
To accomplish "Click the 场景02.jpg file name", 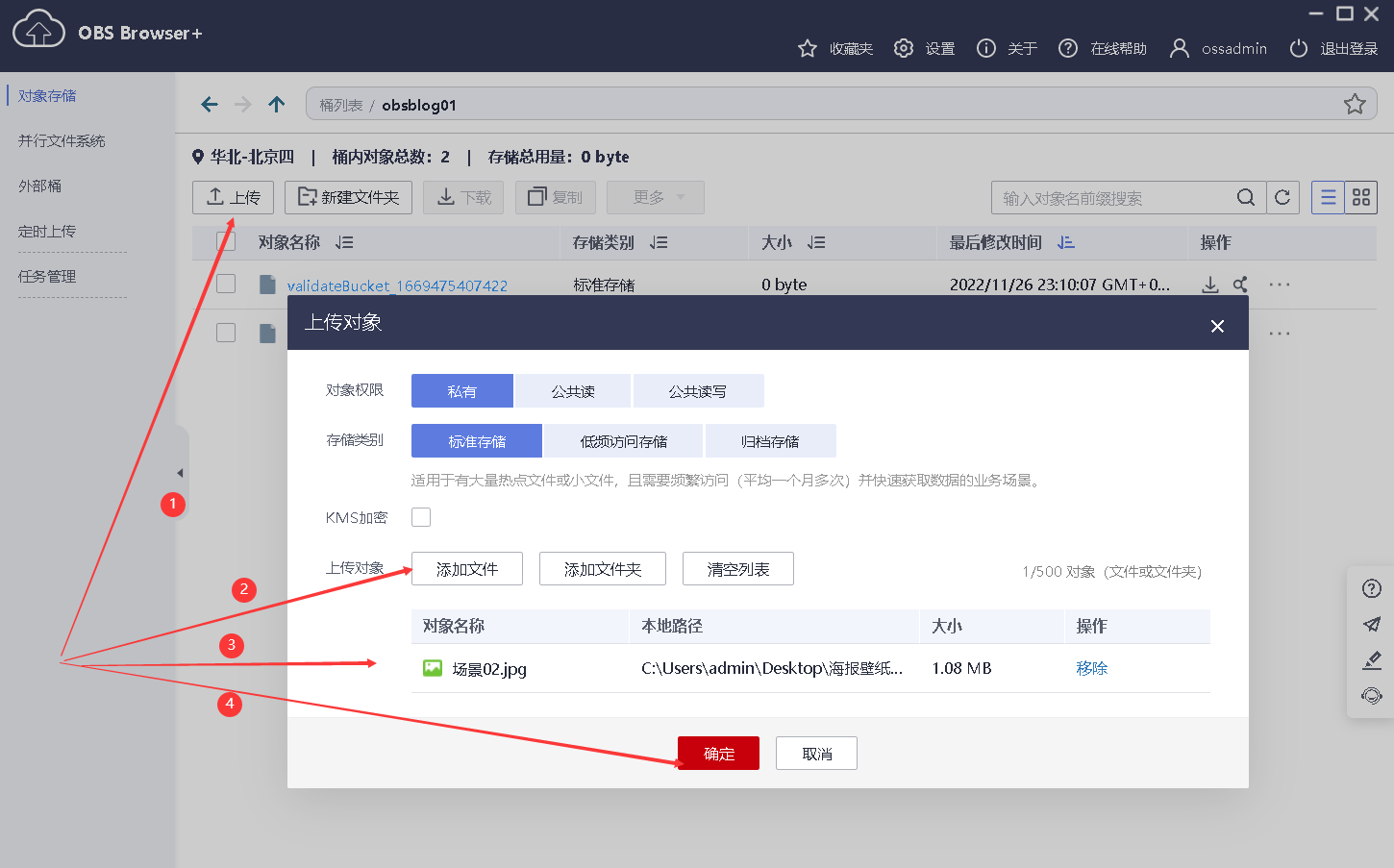I will pos(489,669).
